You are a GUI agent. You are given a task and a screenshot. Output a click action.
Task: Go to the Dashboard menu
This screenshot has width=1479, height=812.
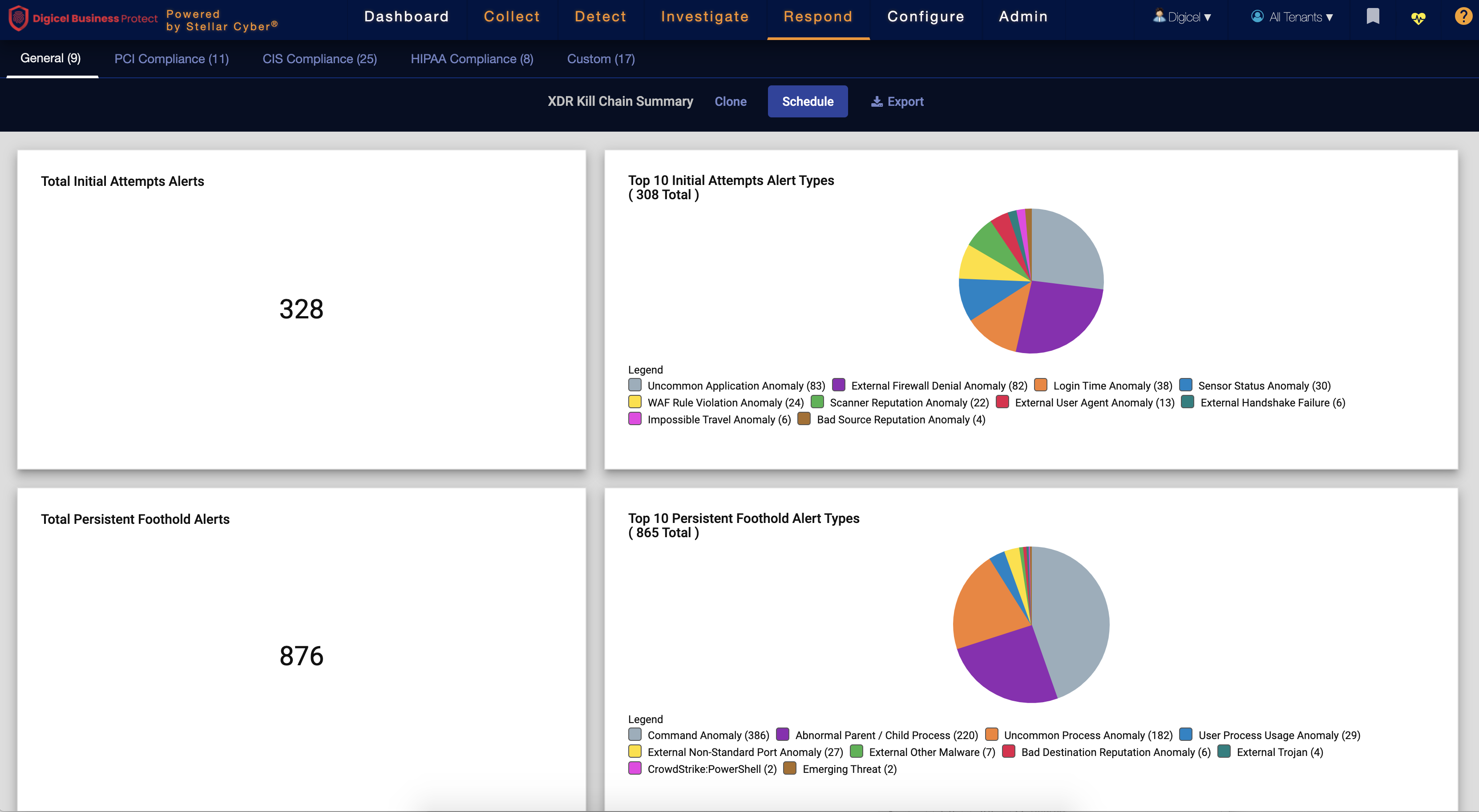(407, 16)
